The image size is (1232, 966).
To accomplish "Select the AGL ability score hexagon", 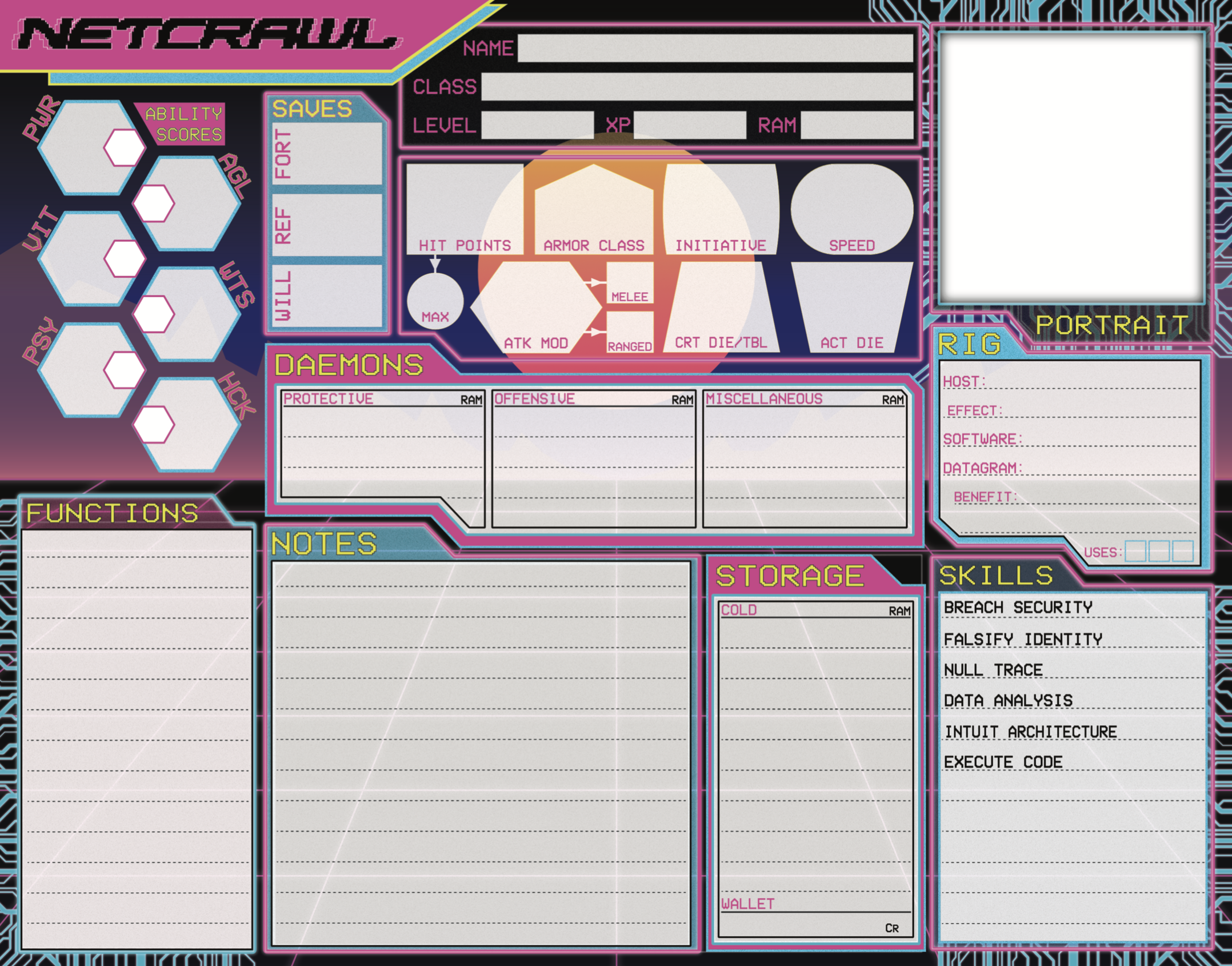I will [197, 203].
